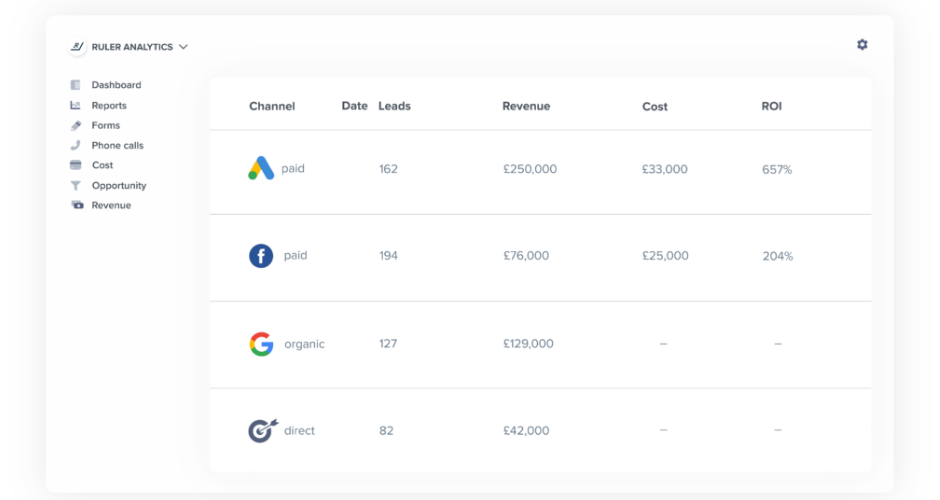Screen dimensions: 940x500
Task: Expand the Ruler Analytics account dropdown
Action: click(183, 47)
